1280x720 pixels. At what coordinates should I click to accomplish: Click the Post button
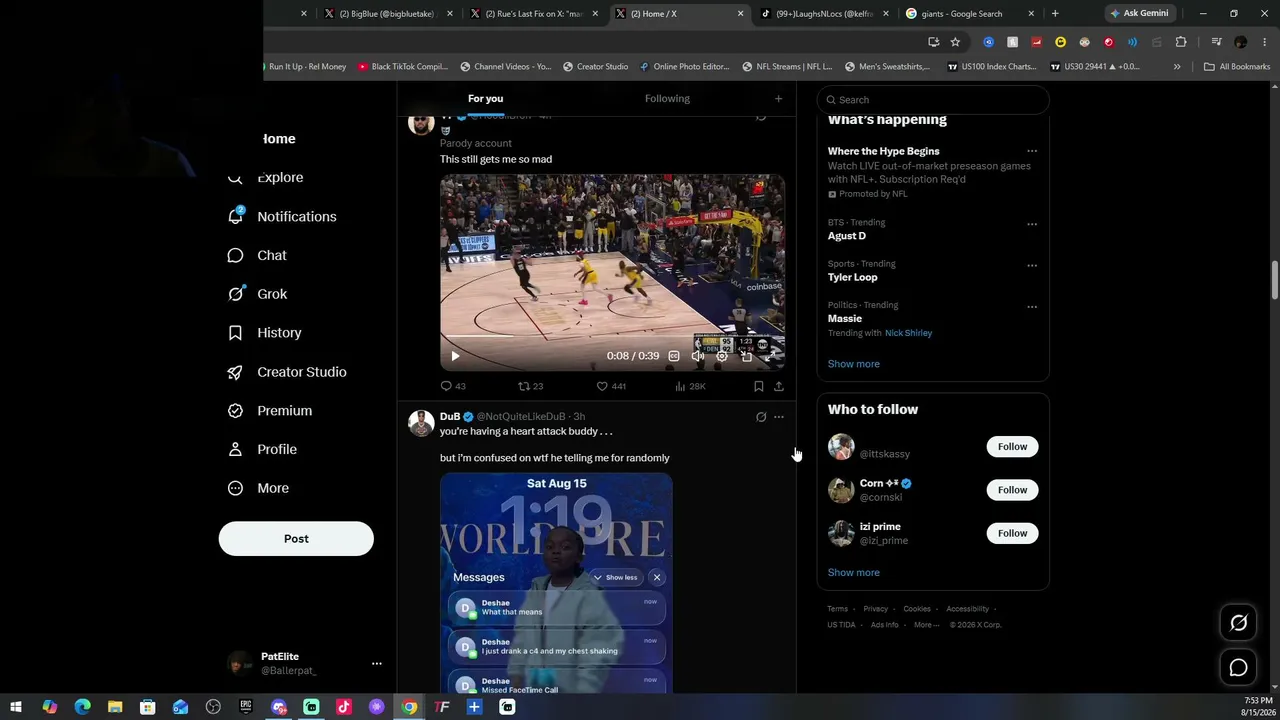pos(296,539)
